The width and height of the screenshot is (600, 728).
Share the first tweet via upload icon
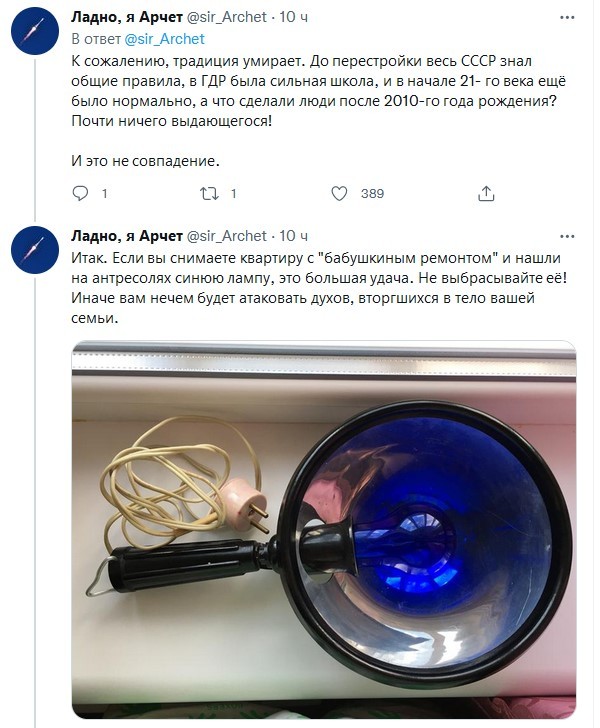(x=486, y=193)
